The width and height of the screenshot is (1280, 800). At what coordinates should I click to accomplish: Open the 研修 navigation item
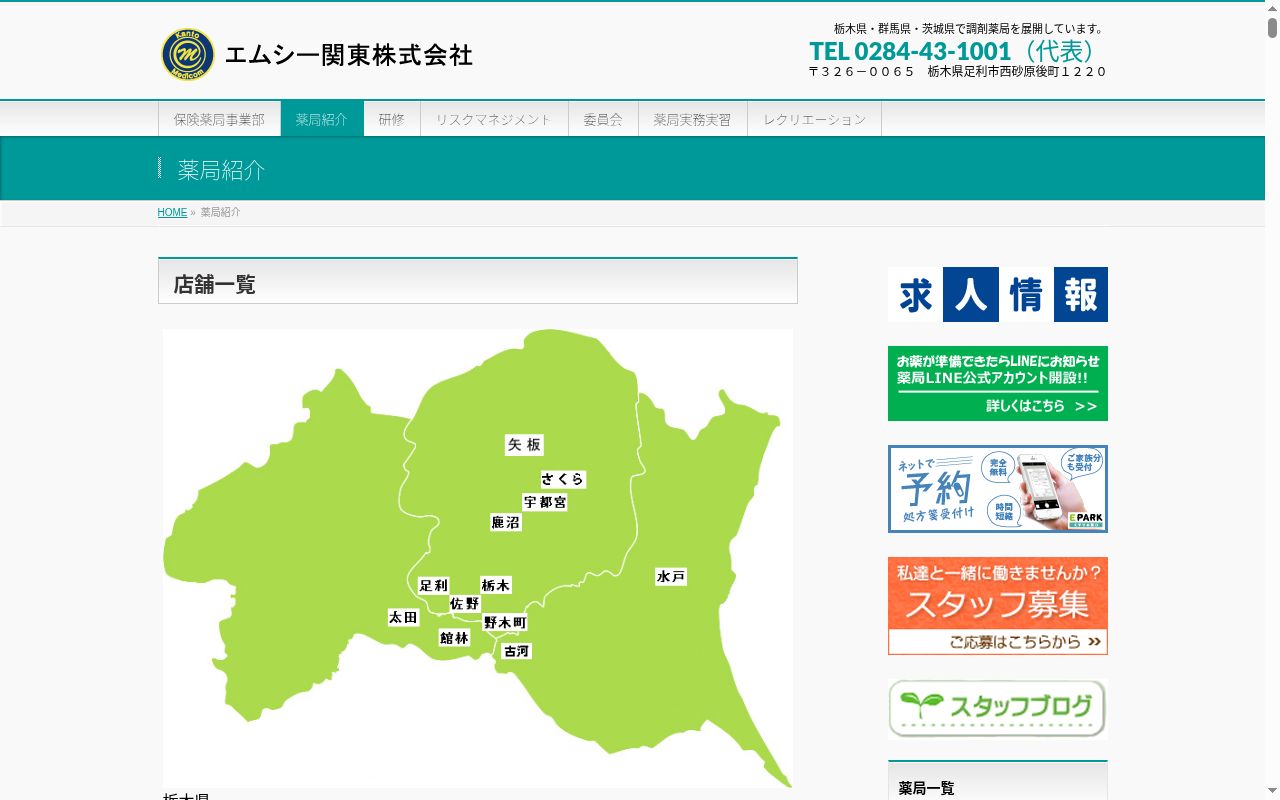[392, 119]
